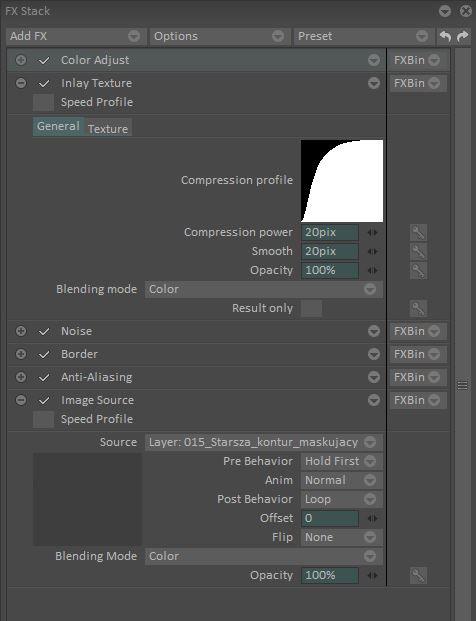This screenshot has height=621, width=476.
Task: Collapse the Image Source effect
Action: [x=21, y=400]
